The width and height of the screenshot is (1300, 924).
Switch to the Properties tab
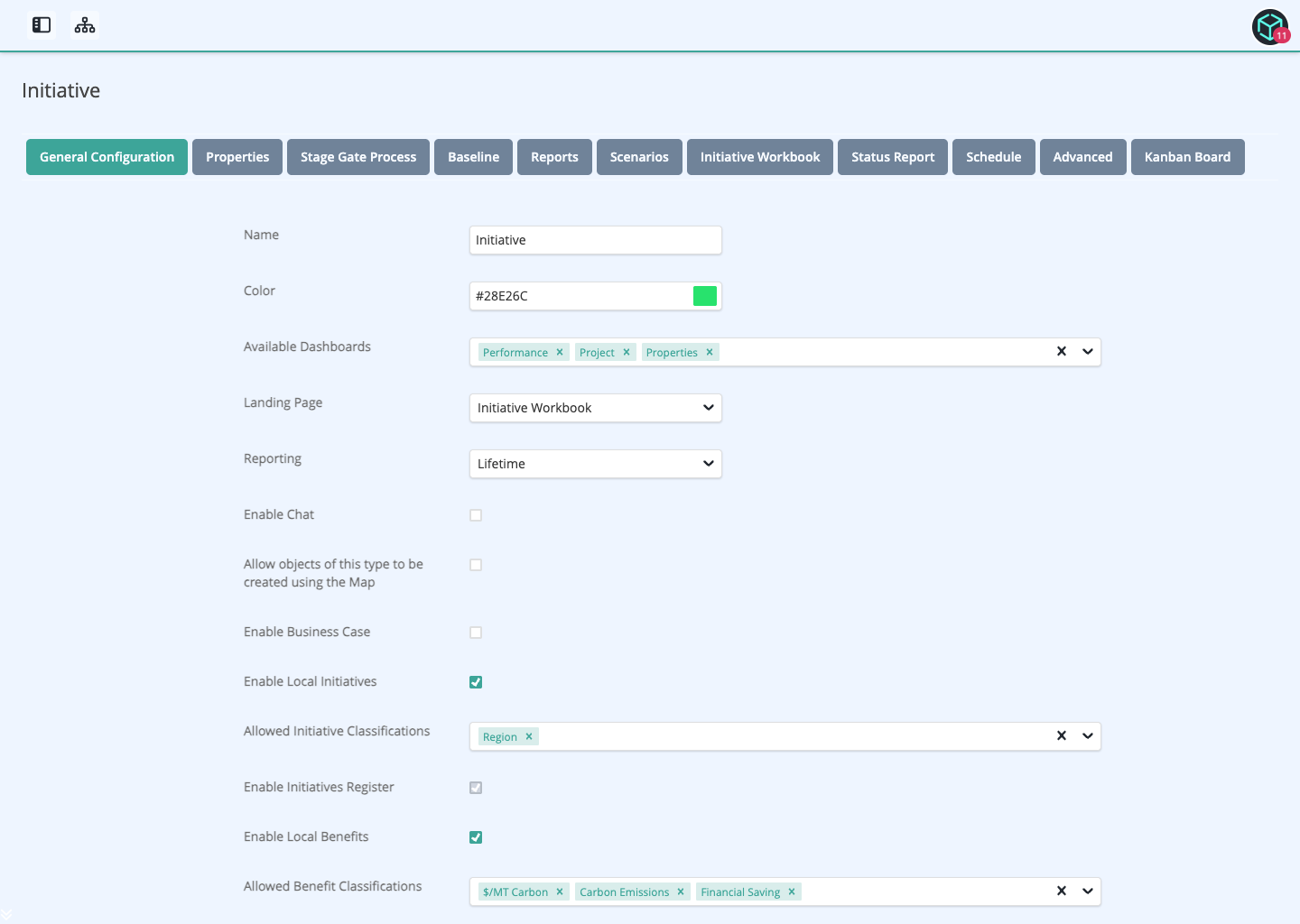[237, 157]
